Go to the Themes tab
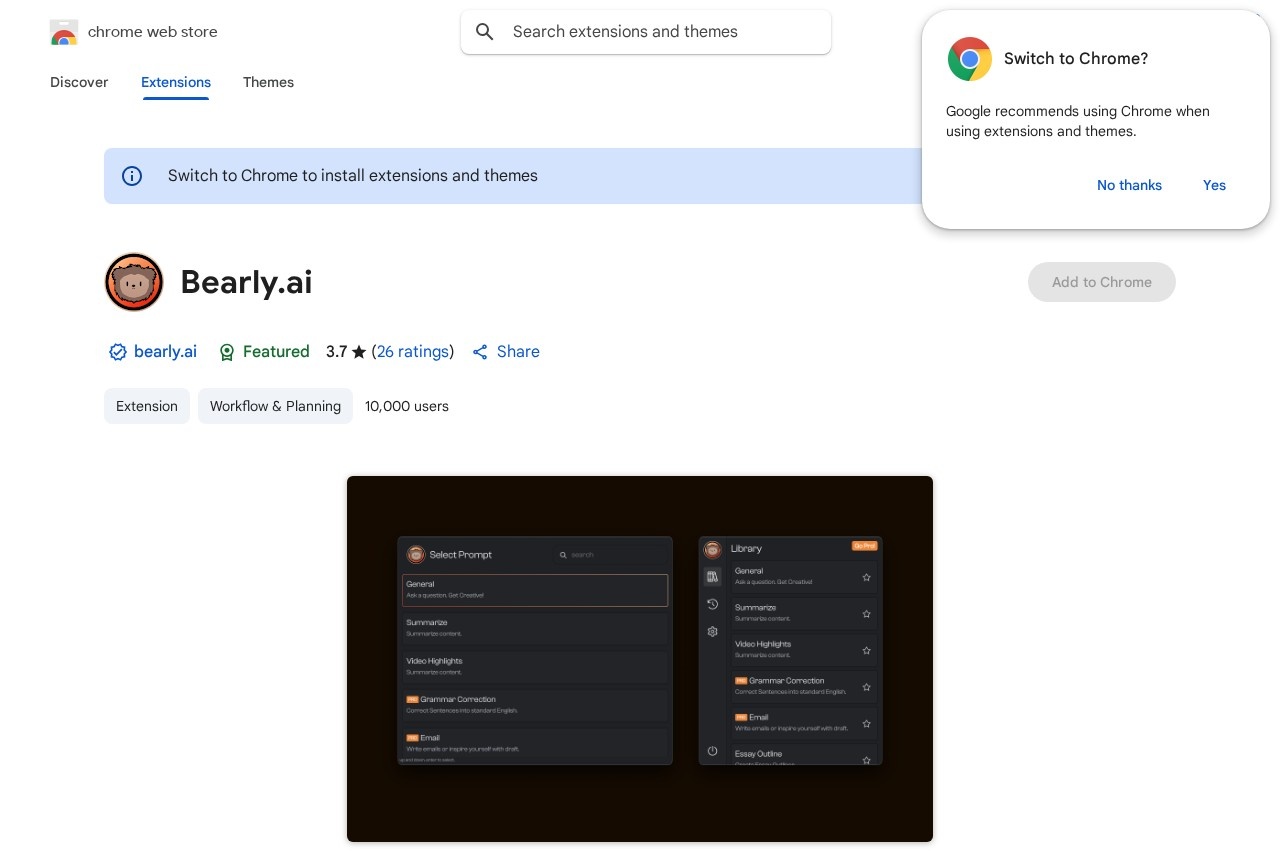The width and height of the screenshot is (1280, 853). 268,82
